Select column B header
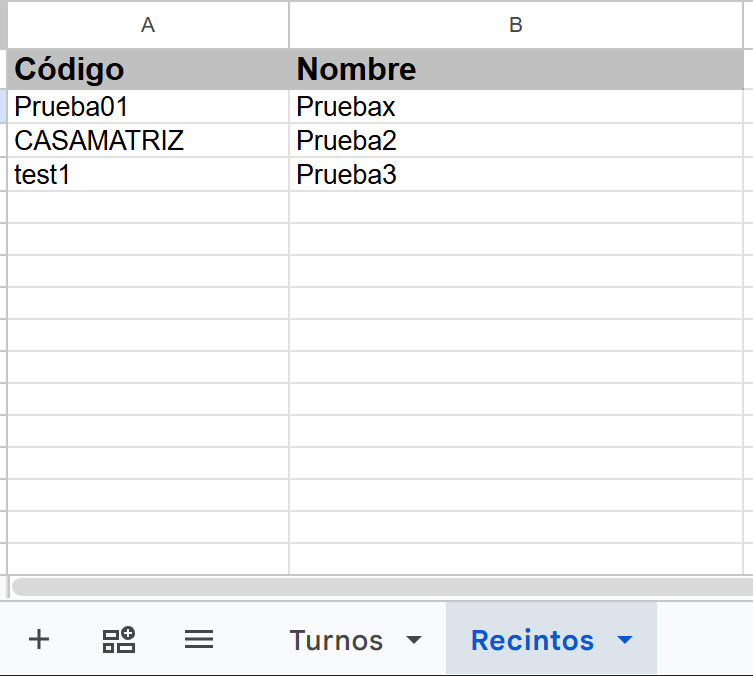Image resolution: width=753 pixels, height=676 pixels. 516,24
